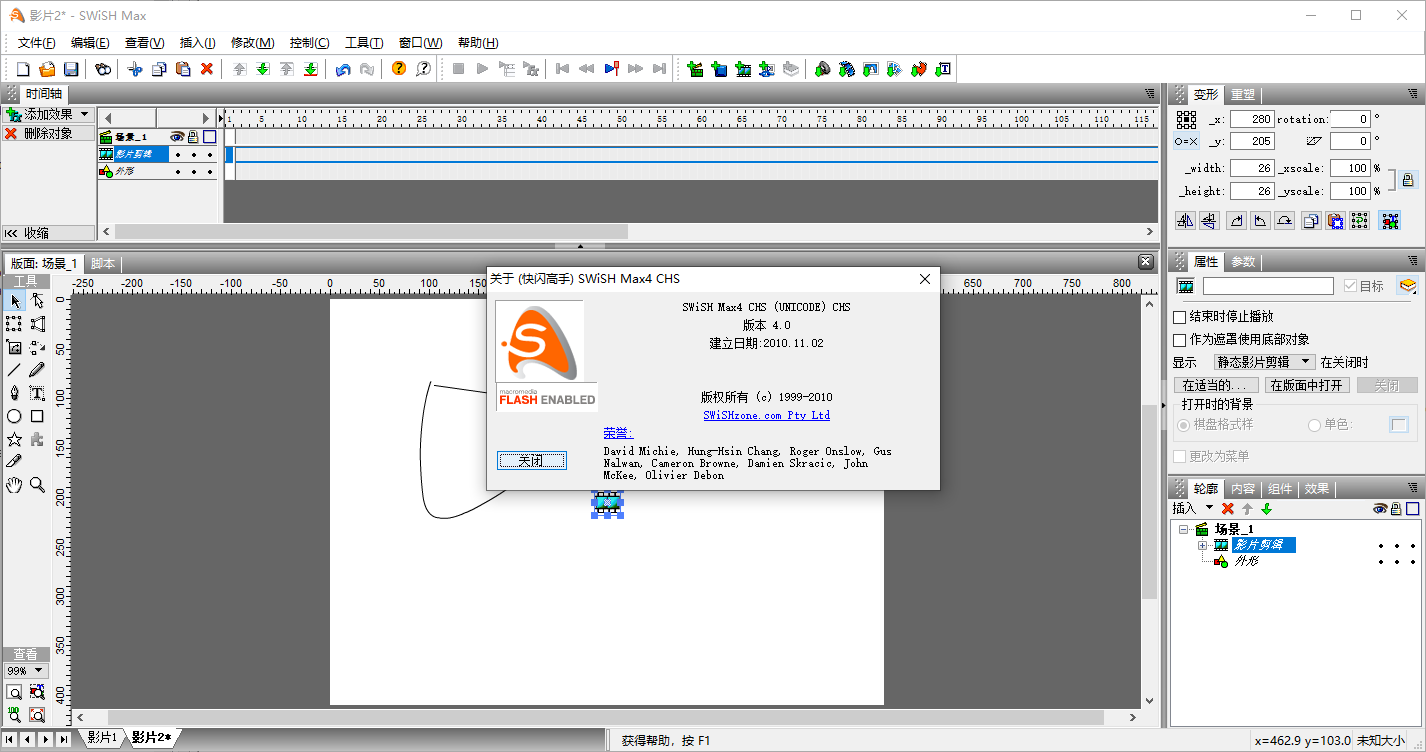Select the Hand pan tool
The height and width of the screenshot is (752, 1426).
pos(14,485)
